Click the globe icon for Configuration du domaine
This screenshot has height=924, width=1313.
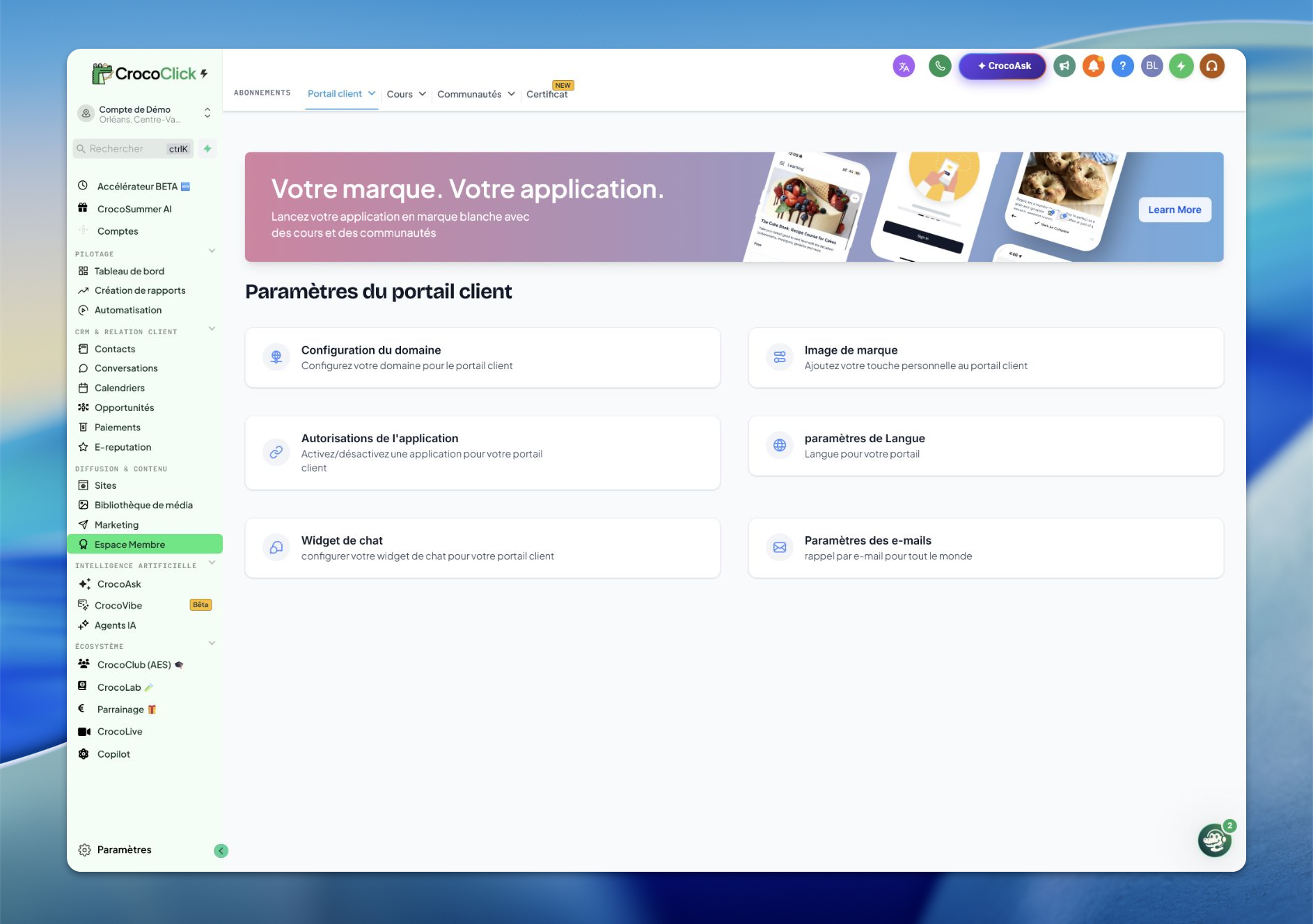(276, 357)
